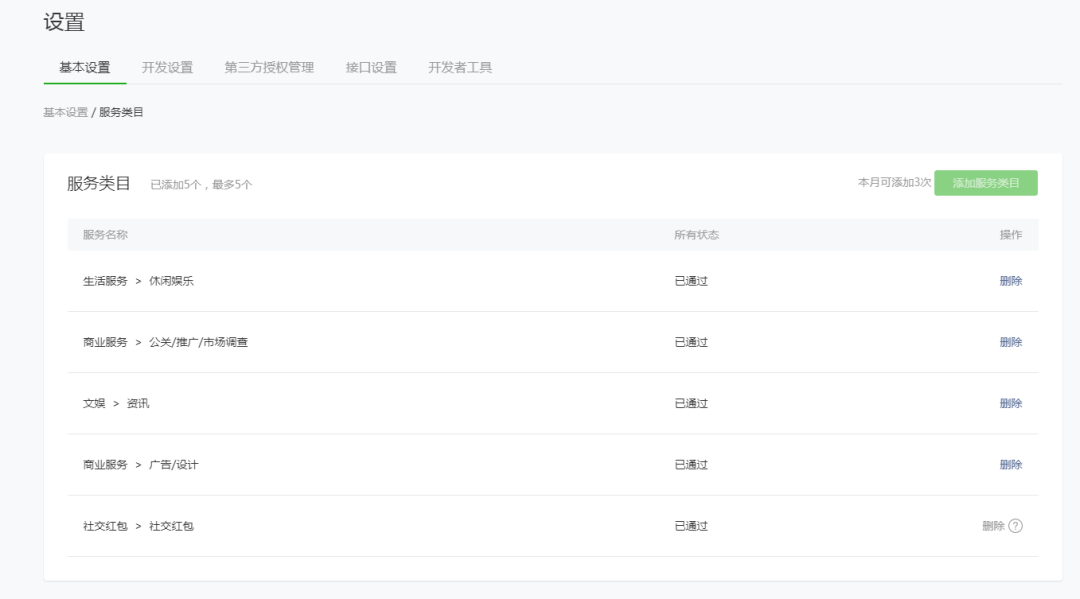Delete the 广告/设计 category
Viewport: 1080px width, 599px height.
click(1010, 465)
